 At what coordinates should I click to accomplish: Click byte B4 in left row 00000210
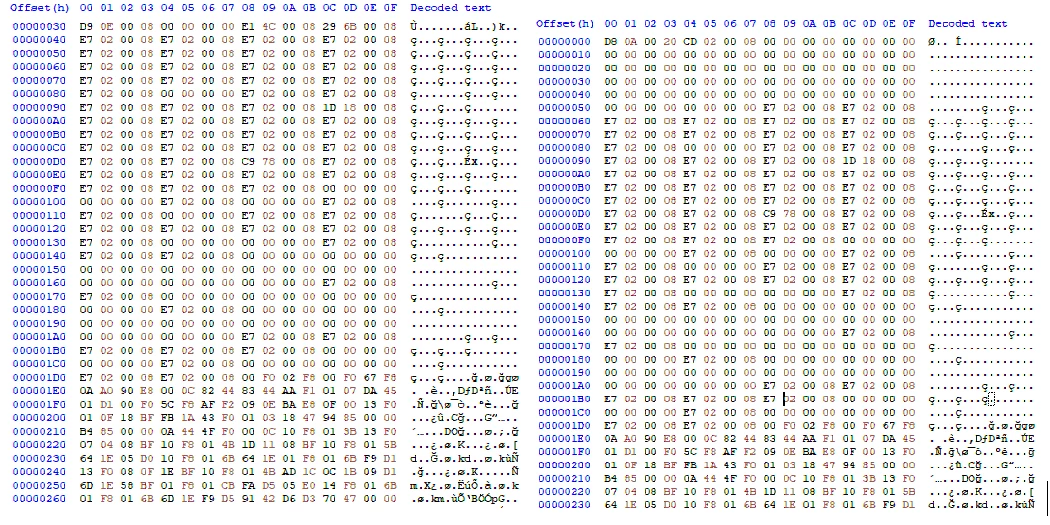[86, 431]
